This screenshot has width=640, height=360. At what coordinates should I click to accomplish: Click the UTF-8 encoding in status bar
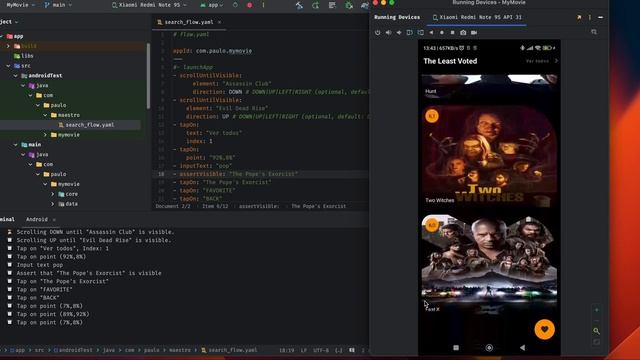[x=321, y=350]
